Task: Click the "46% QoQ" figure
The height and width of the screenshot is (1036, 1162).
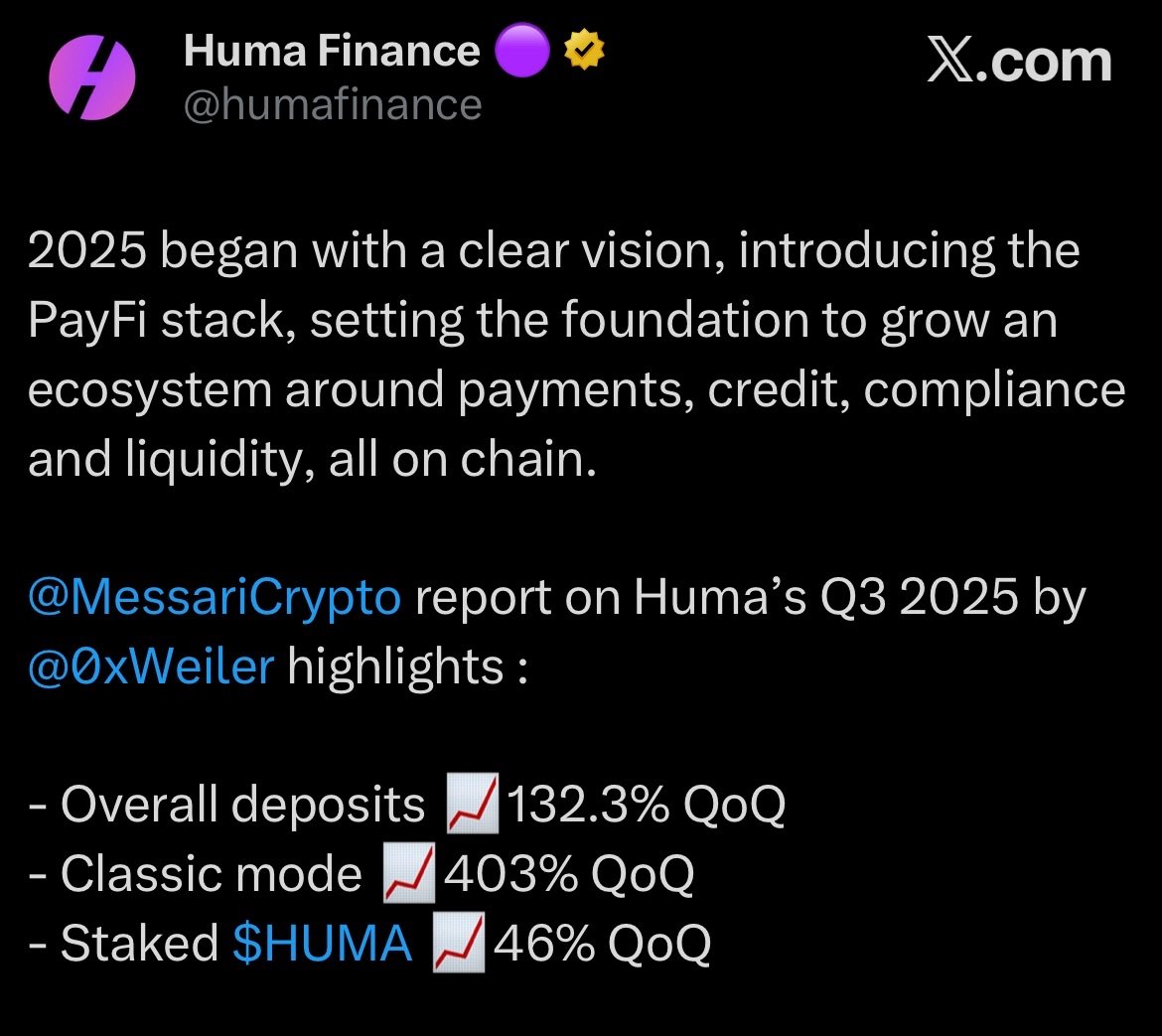Action: click(x=601, y=943)
